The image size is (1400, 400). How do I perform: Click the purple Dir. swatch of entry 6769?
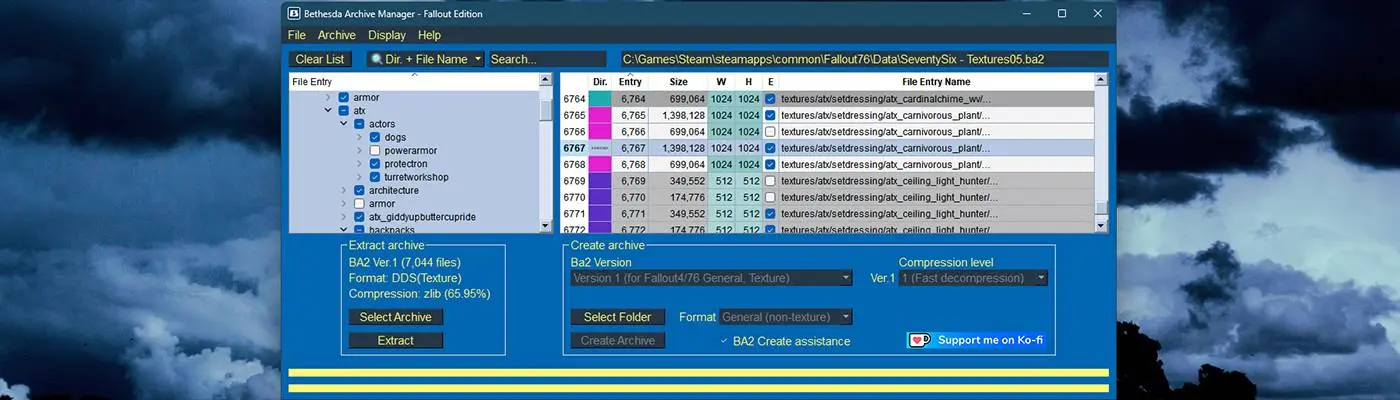600,181
